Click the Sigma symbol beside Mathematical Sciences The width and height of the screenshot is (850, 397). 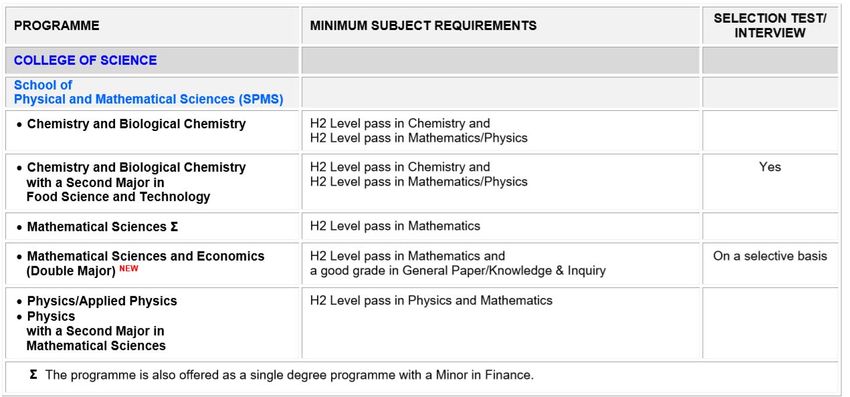[x=174, y=227]
